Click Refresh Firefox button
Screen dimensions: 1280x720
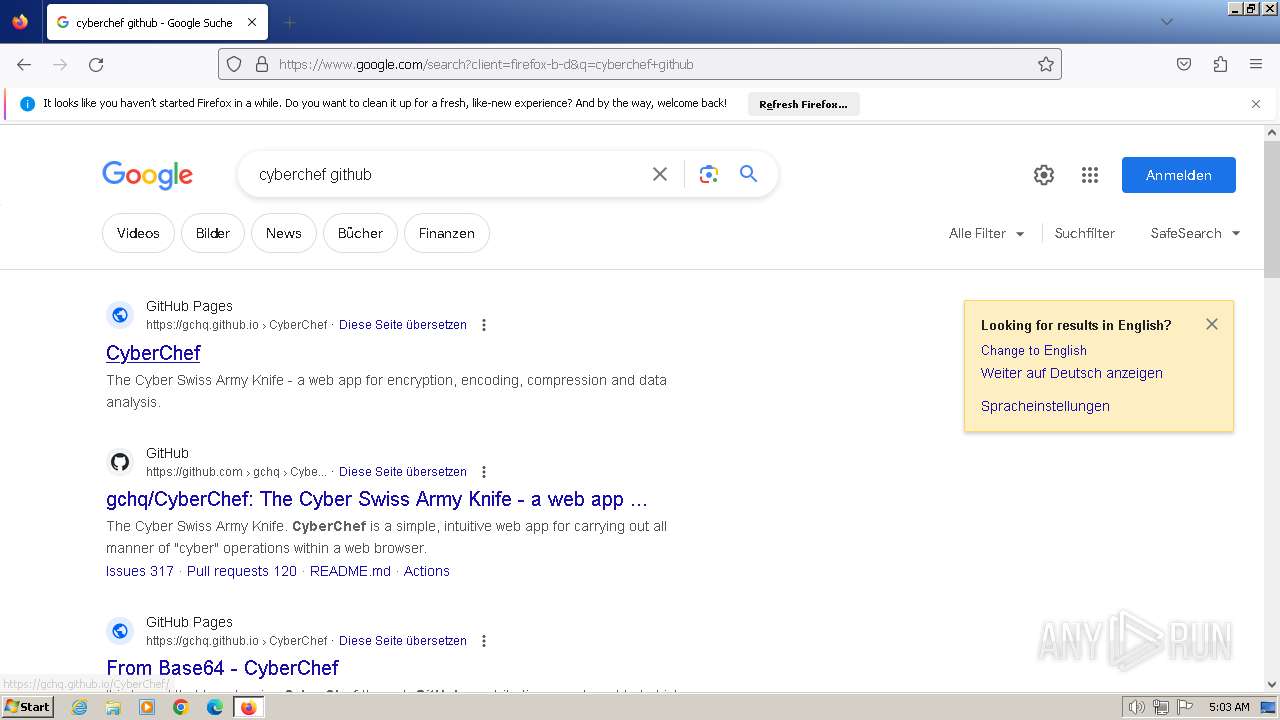pyautogui.click(x=803, y=104)
